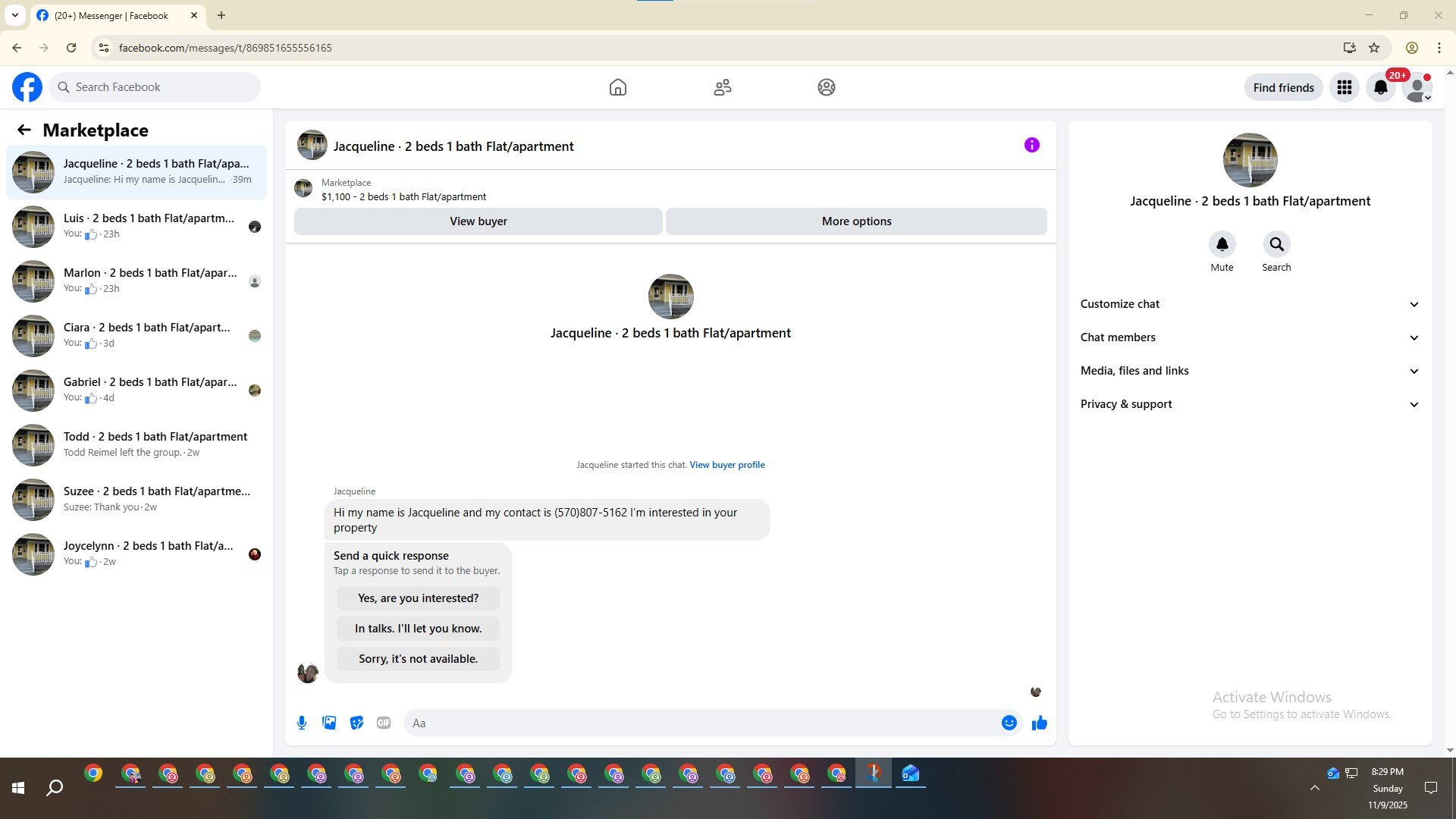Go back from Marketplace with arrow
This screenshot has width=1456, height=819.
24,130
